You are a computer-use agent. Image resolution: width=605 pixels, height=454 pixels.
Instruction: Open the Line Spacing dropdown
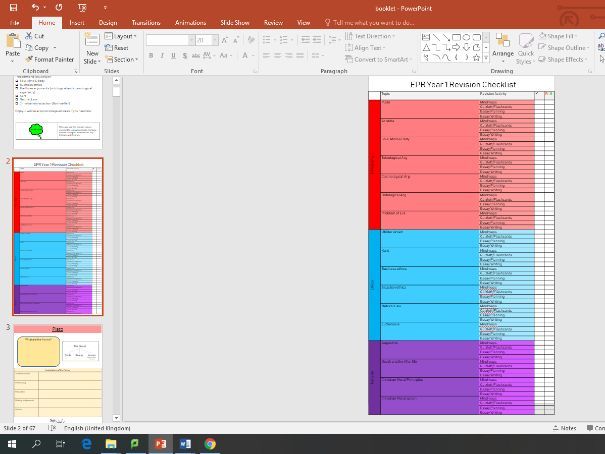[x=333, y=39]
